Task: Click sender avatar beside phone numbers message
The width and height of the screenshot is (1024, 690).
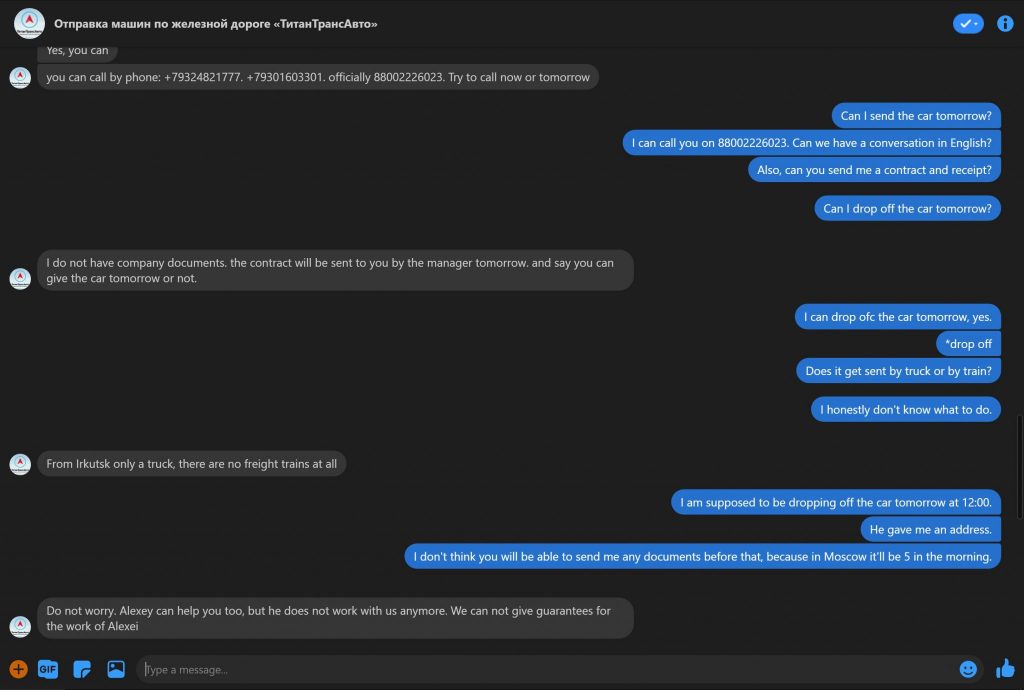Action: click(x=20, y=77)
